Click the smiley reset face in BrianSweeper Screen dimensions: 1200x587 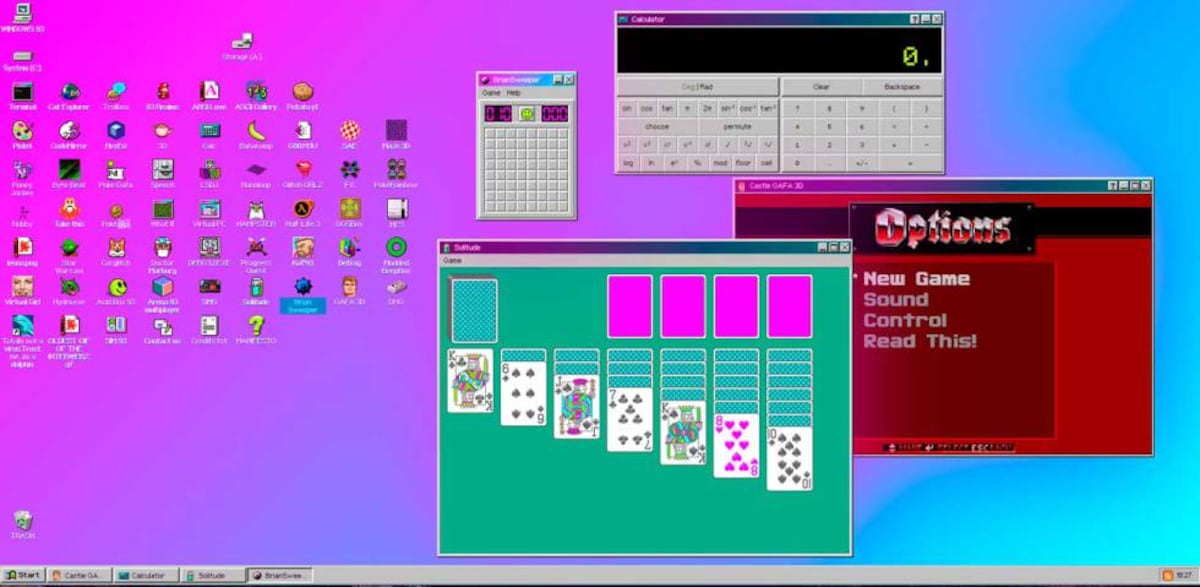point(527,113)
